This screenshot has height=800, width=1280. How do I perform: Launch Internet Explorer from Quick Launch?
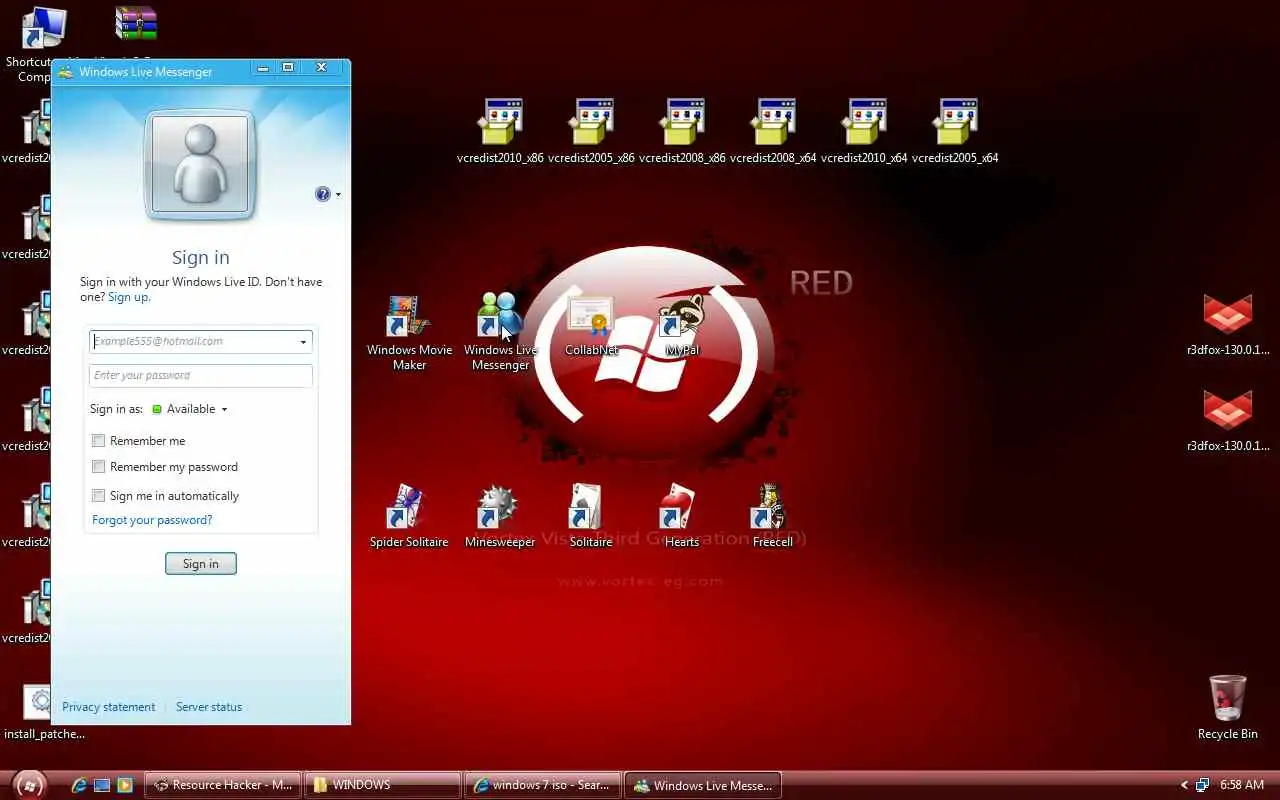(79, 785)
